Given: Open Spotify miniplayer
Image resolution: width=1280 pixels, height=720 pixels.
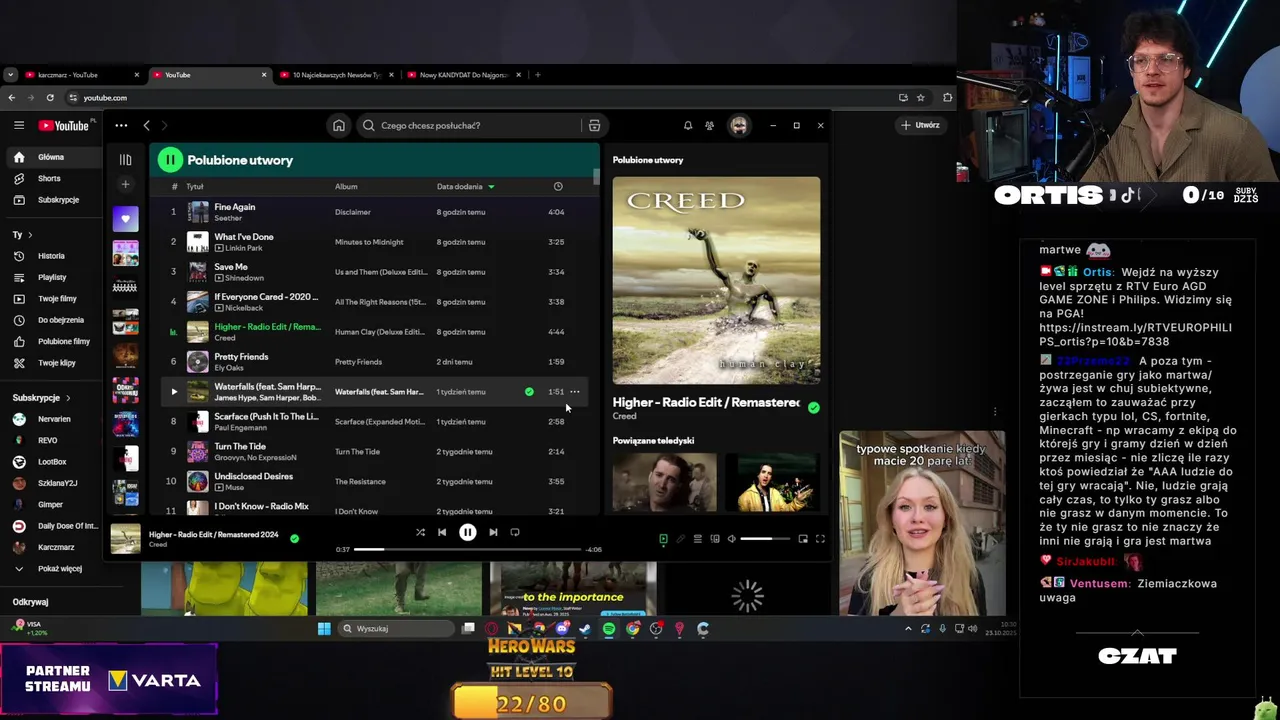Looking at the screenshot, I should [x=803, y=539].
